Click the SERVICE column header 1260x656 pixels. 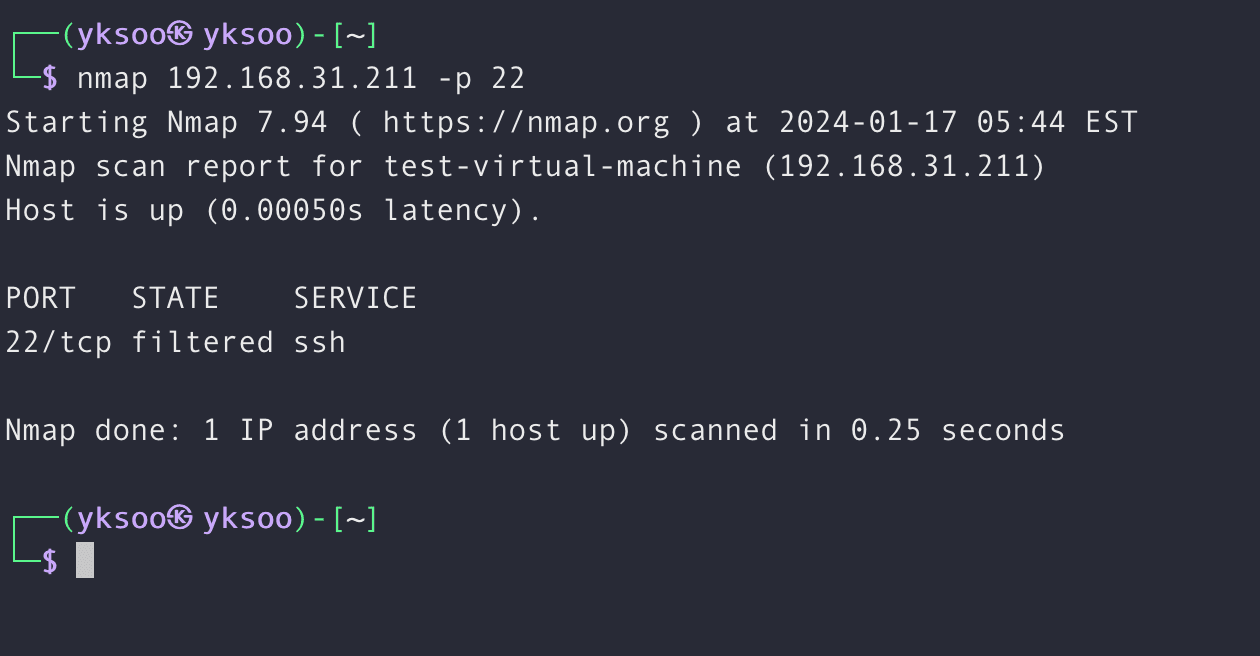[356, 298]
